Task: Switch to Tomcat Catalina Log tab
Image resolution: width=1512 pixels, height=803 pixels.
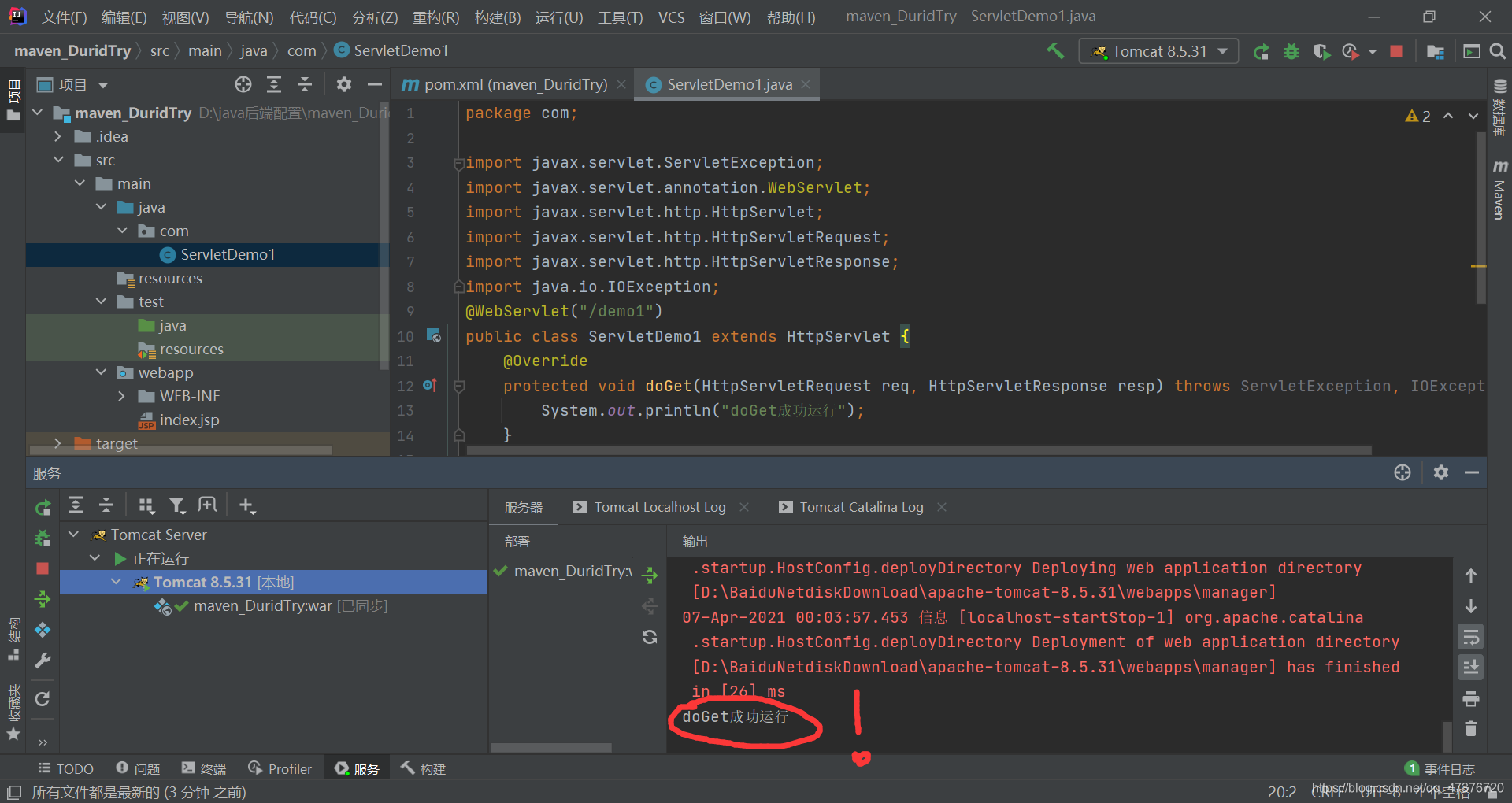Action: click(862, 507)
